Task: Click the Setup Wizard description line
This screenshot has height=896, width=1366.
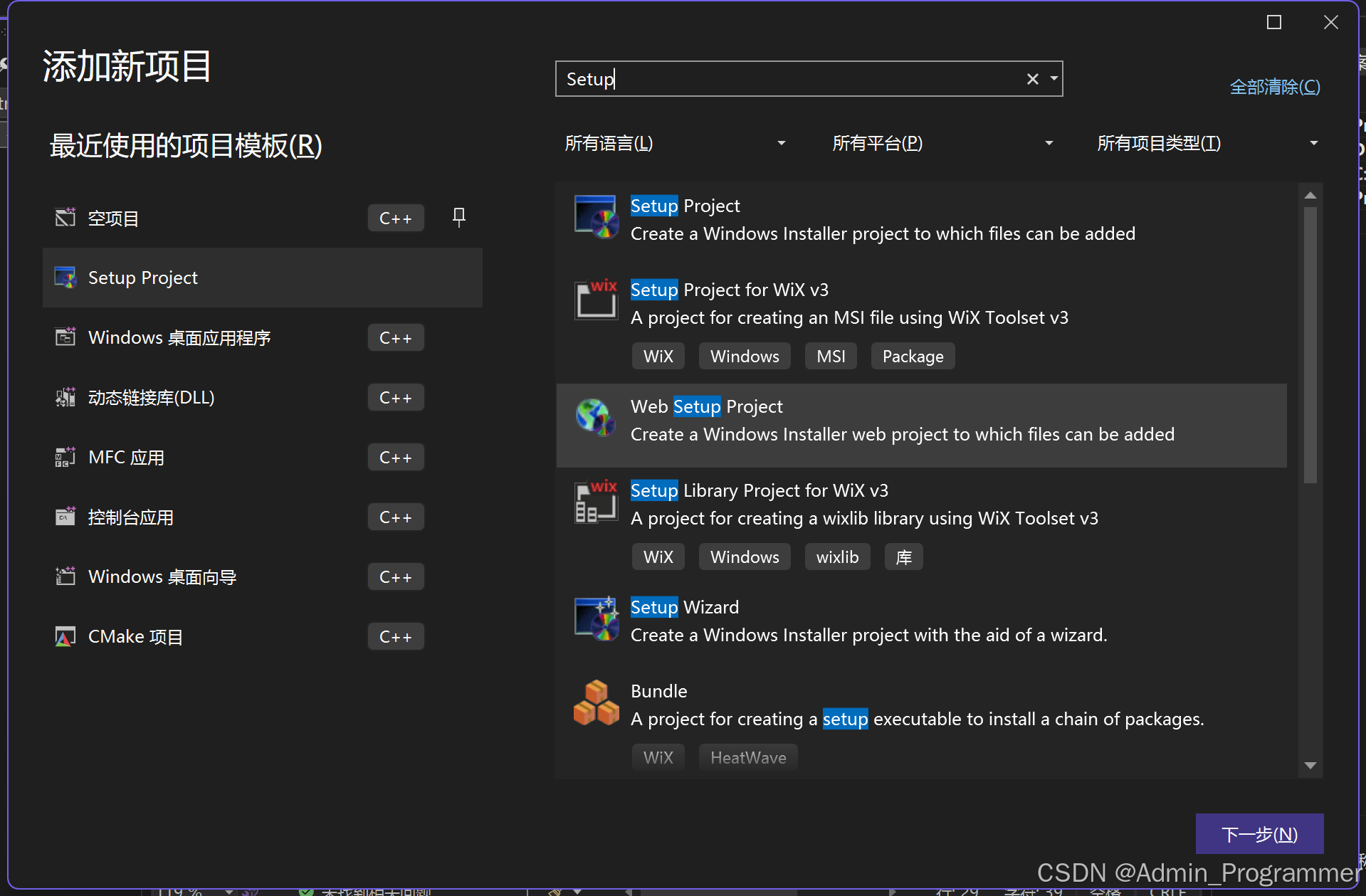Action: 869,635
